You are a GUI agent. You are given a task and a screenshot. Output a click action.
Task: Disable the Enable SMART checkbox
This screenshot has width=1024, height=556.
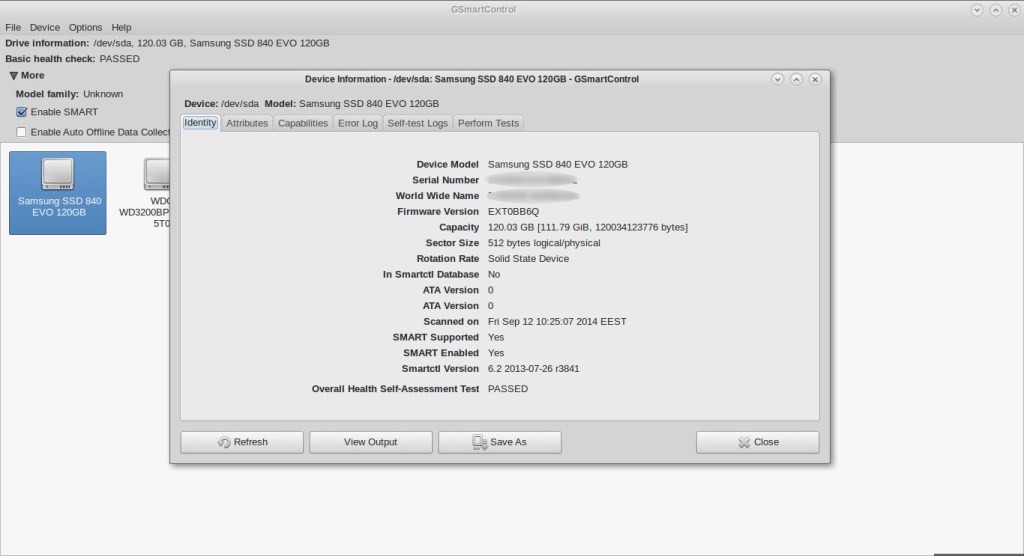tap(22, 112)
